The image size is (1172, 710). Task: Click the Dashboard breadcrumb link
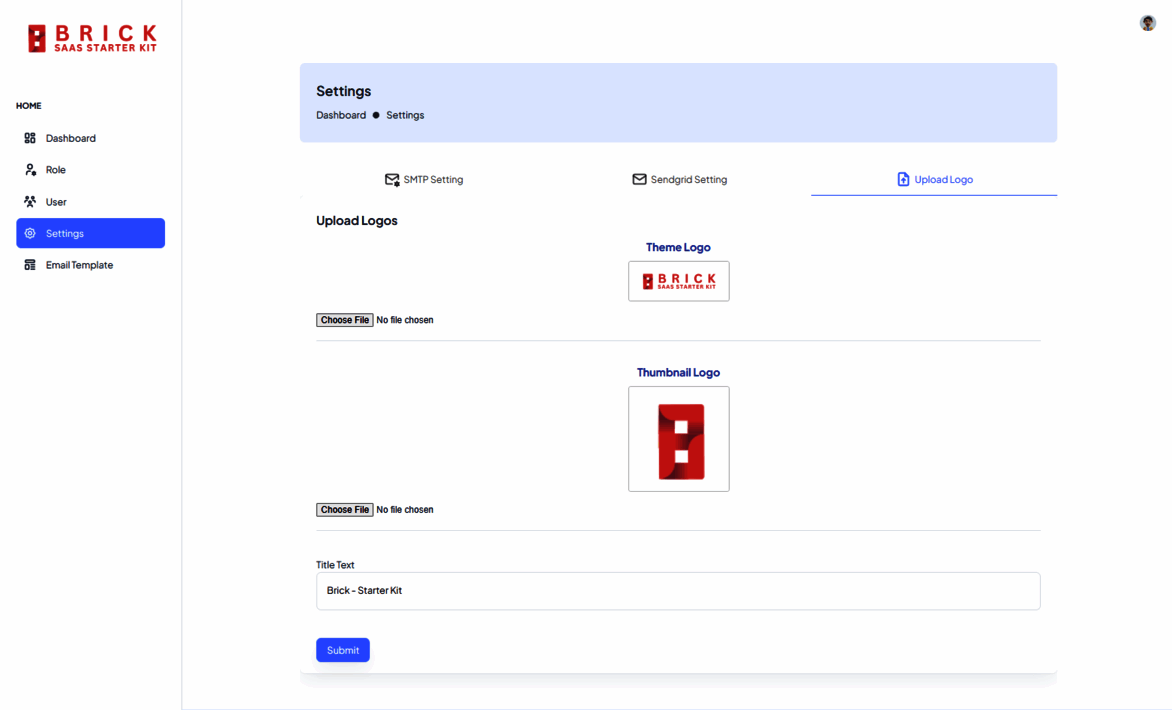click(341, 115)
